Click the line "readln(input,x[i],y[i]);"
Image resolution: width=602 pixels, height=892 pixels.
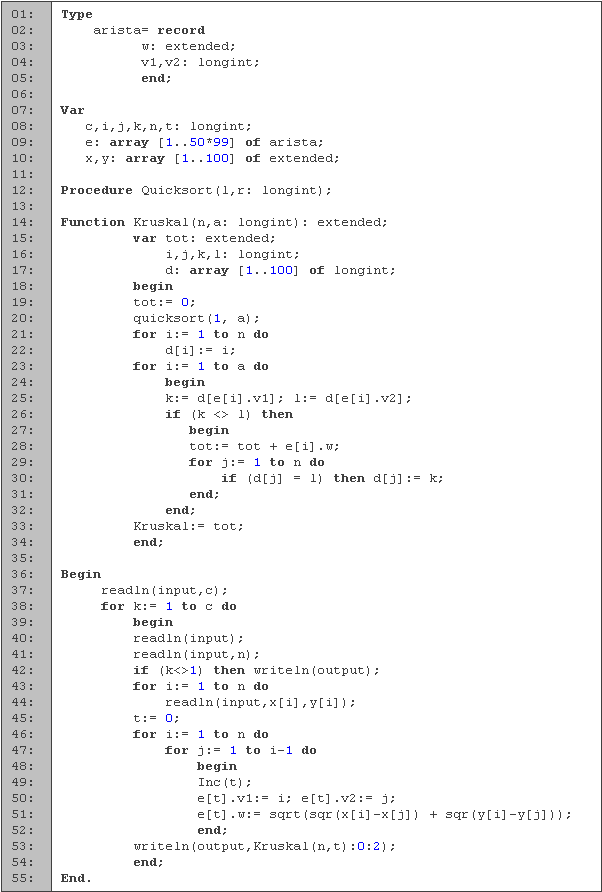[x=260, y=703]
